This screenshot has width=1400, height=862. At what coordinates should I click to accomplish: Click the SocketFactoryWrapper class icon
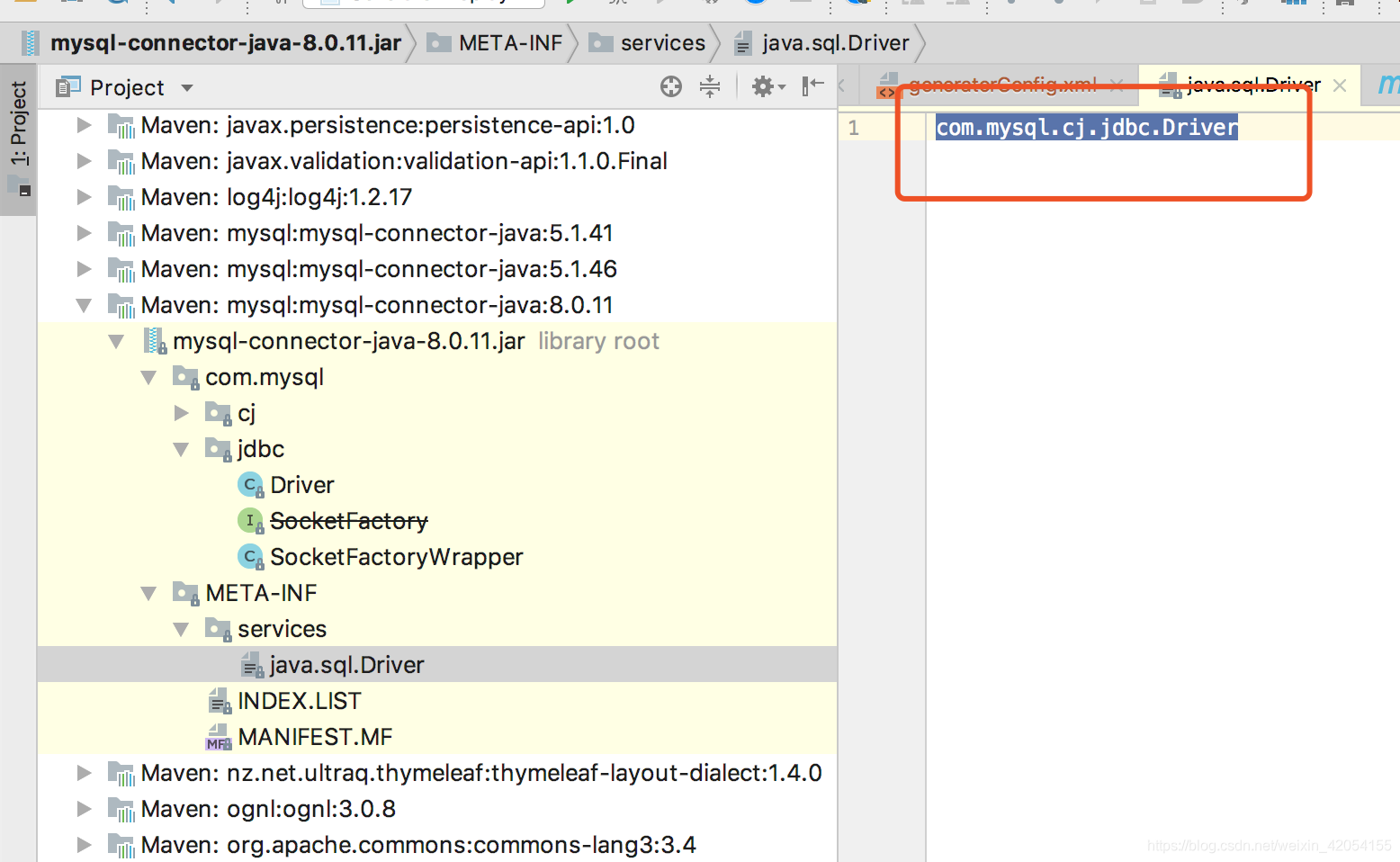point(250,557)
